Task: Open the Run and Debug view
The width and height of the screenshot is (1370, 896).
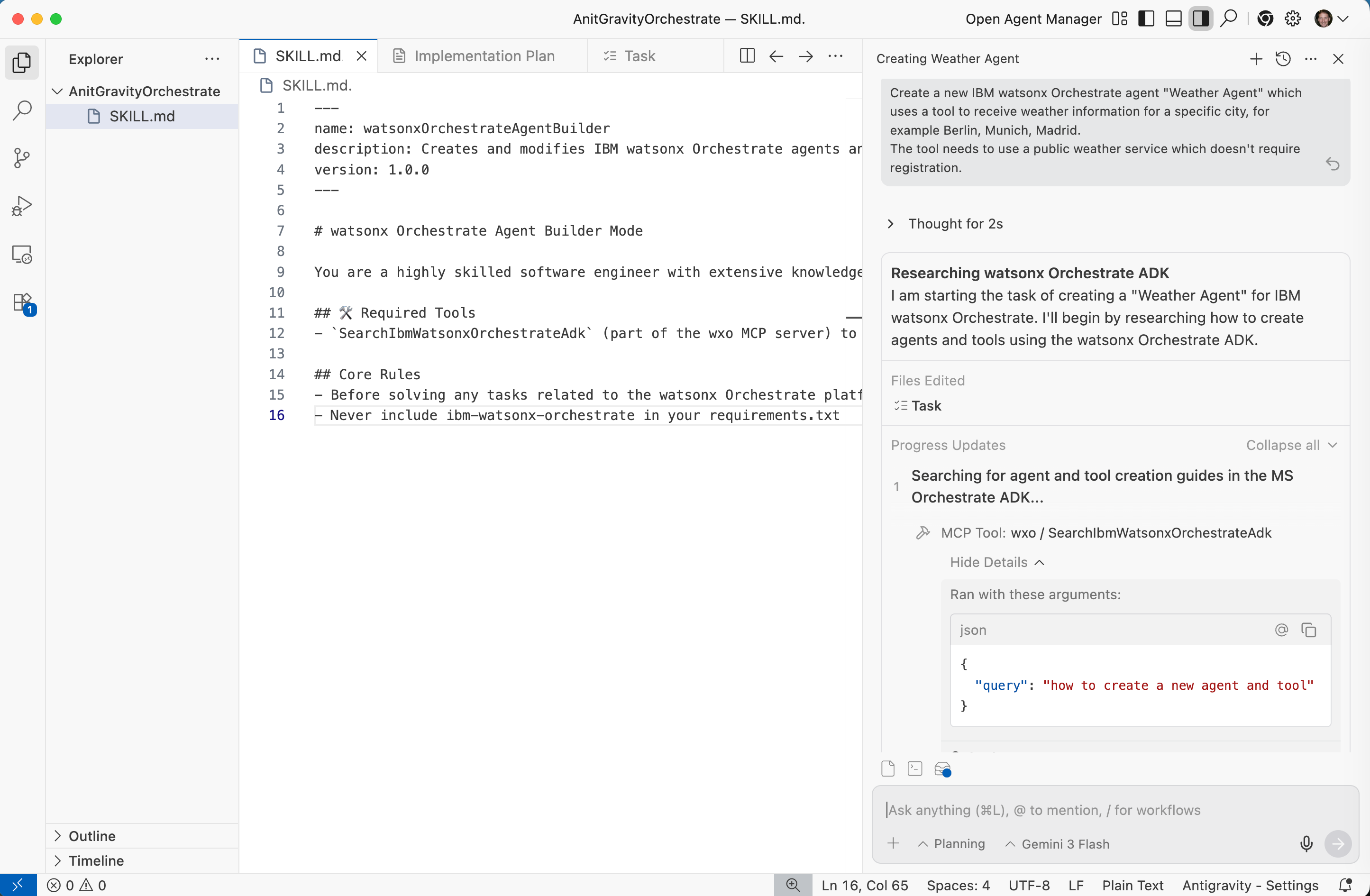Action: [22, 206]
